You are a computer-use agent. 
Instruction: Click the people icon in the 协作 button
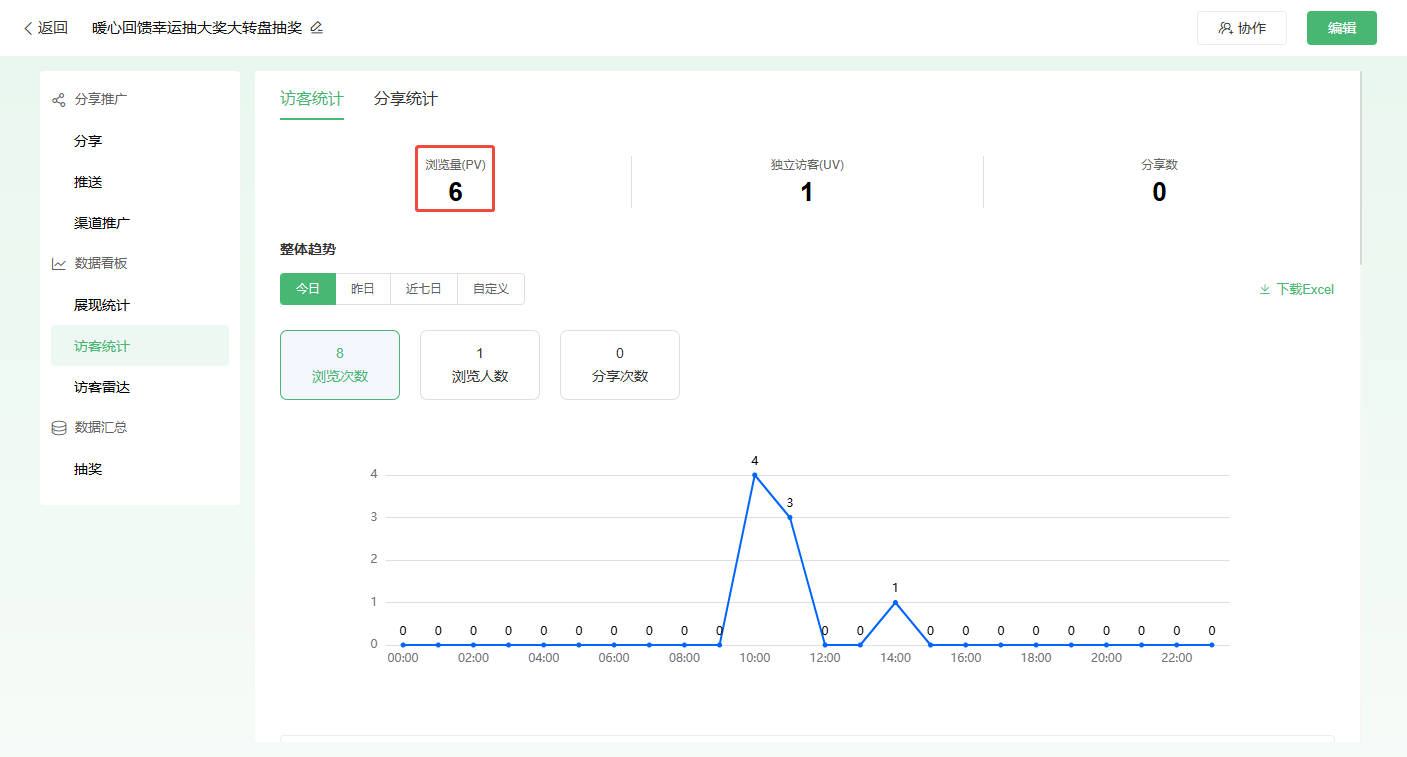click(x=1225, y=28)
